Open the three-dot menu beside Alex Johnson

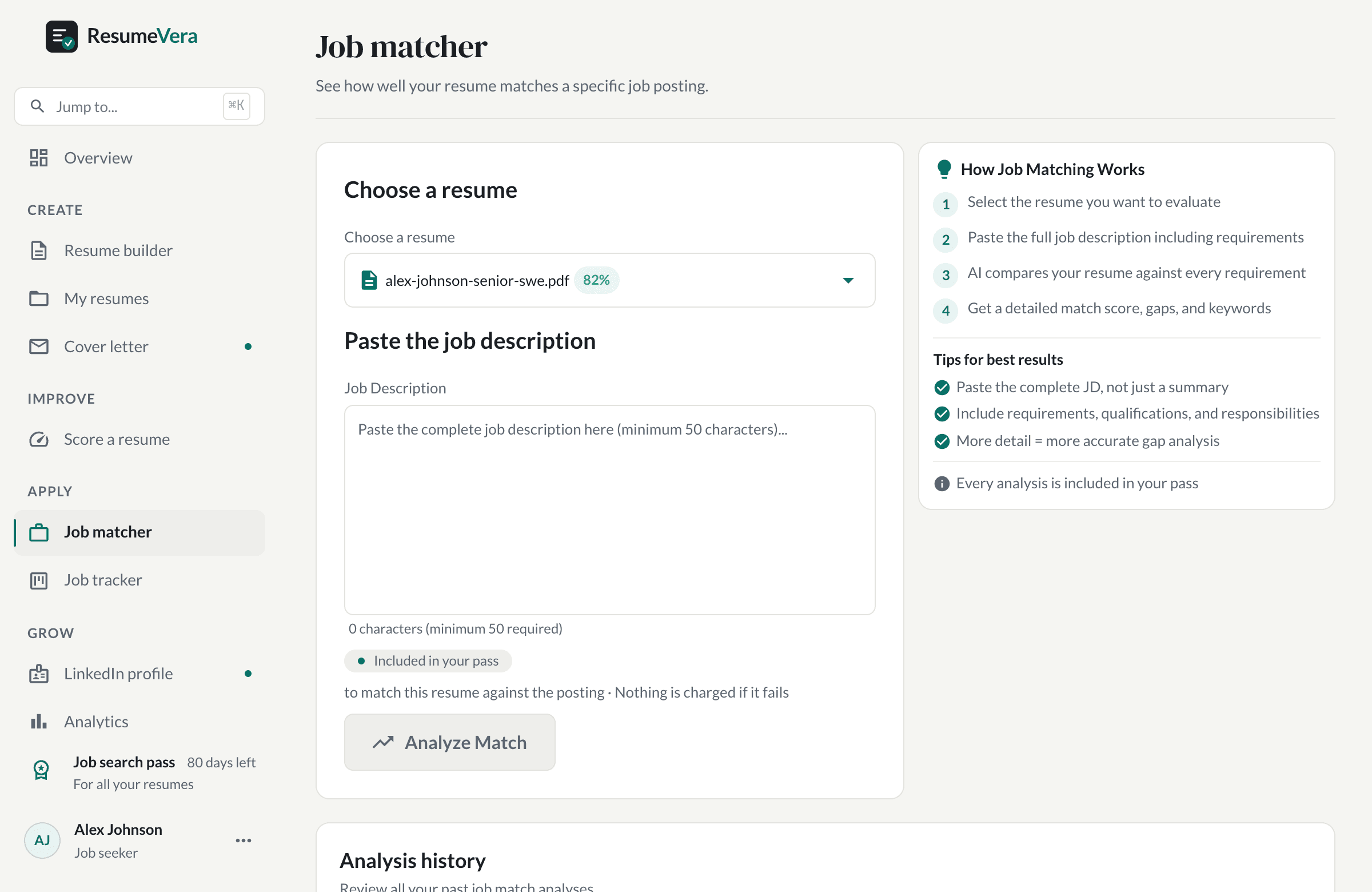pyautogui.click(x=244, y=840)
